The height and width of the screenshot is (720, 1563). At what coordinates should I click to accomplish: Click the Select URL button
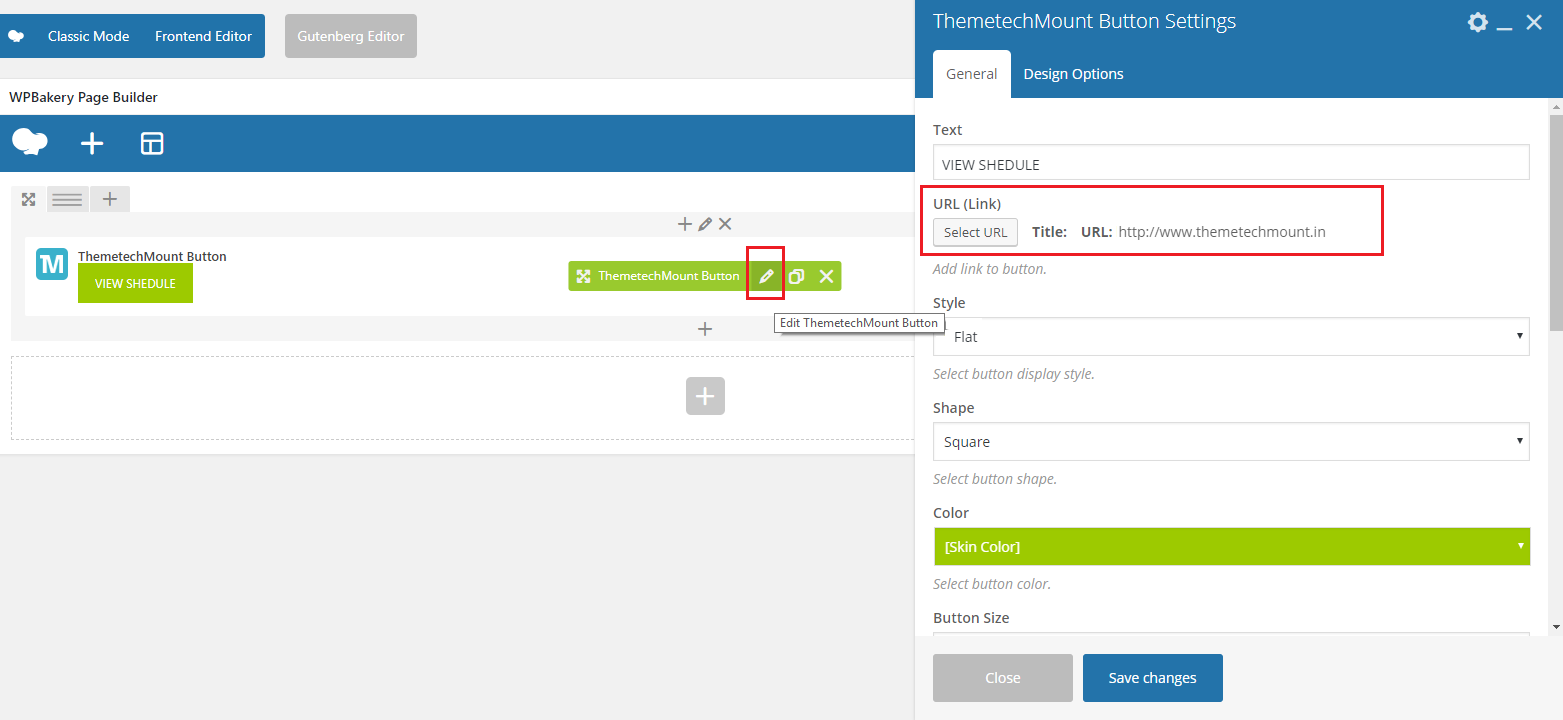point(975,232)
